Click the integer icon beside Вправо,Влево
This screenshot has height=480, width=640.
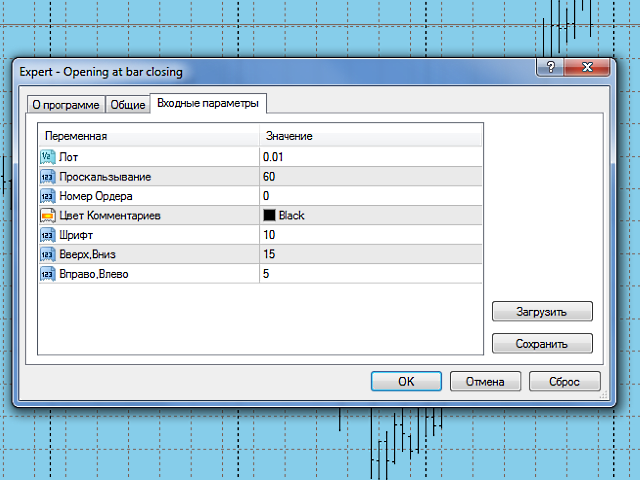[x=48, y=274]
